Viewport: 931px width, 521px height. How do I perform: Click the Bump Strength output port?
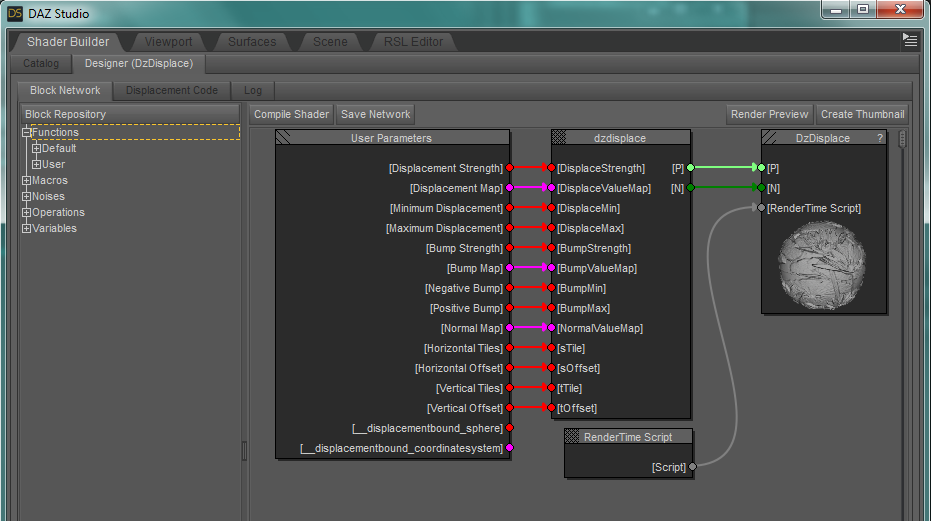tap(509, 248)
